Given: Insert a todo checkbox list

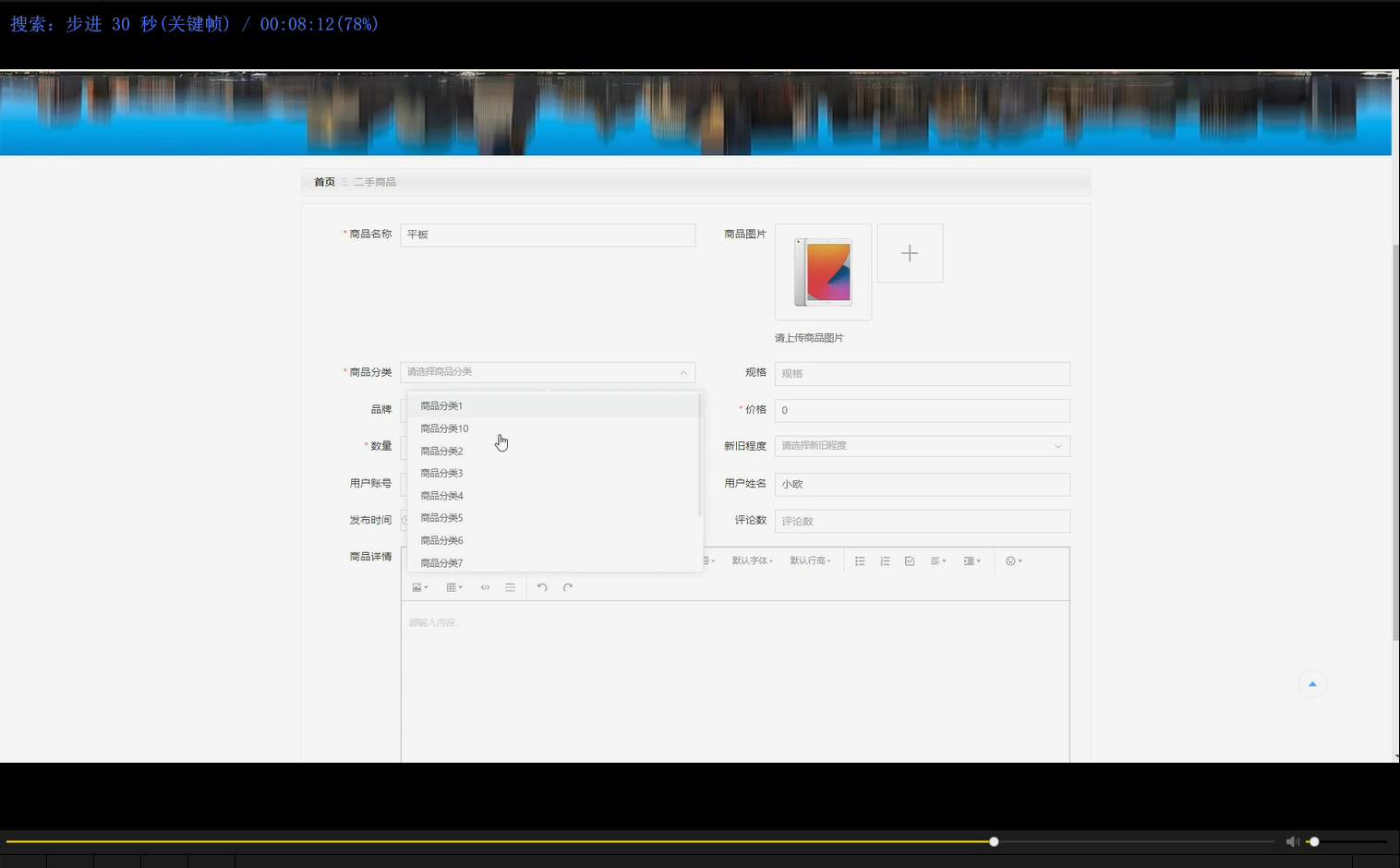Looking at the screenshot, I should [x=910, y=561].
